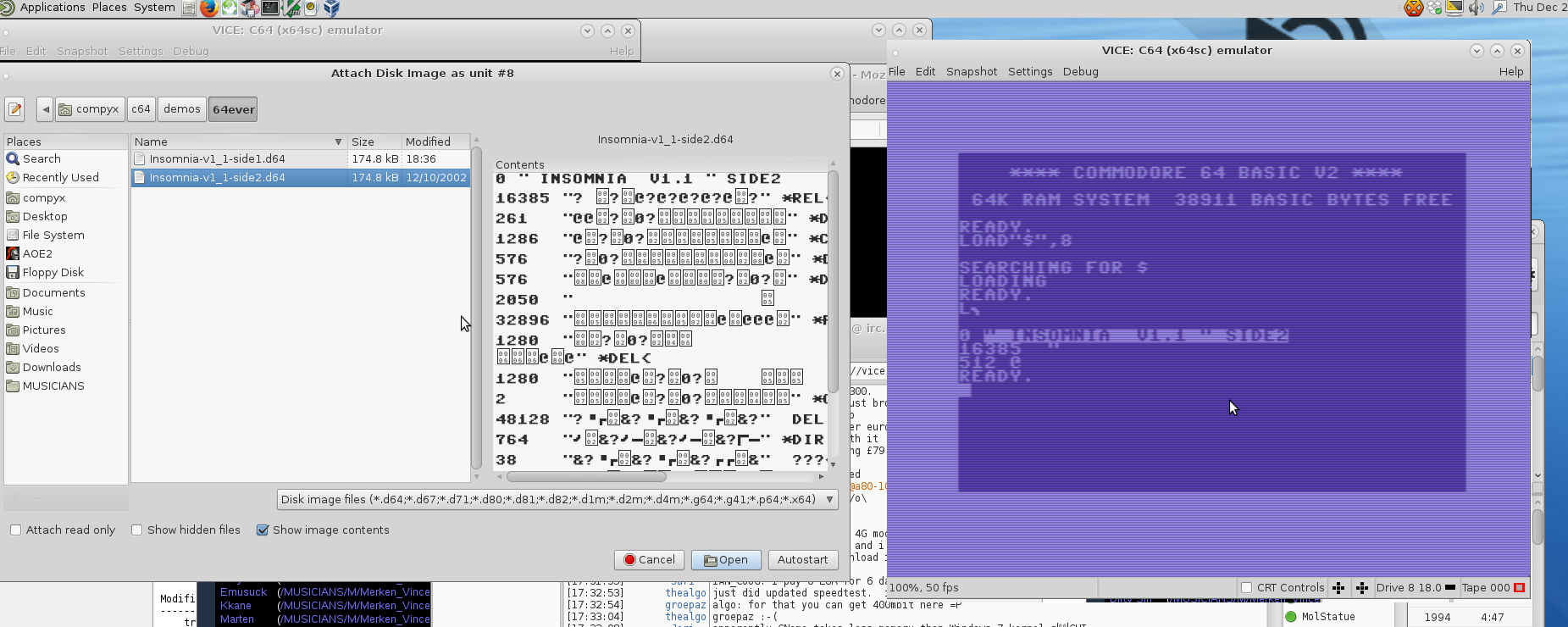Click the Open button
1568x627 pixels.
click(x=726, y=560)
